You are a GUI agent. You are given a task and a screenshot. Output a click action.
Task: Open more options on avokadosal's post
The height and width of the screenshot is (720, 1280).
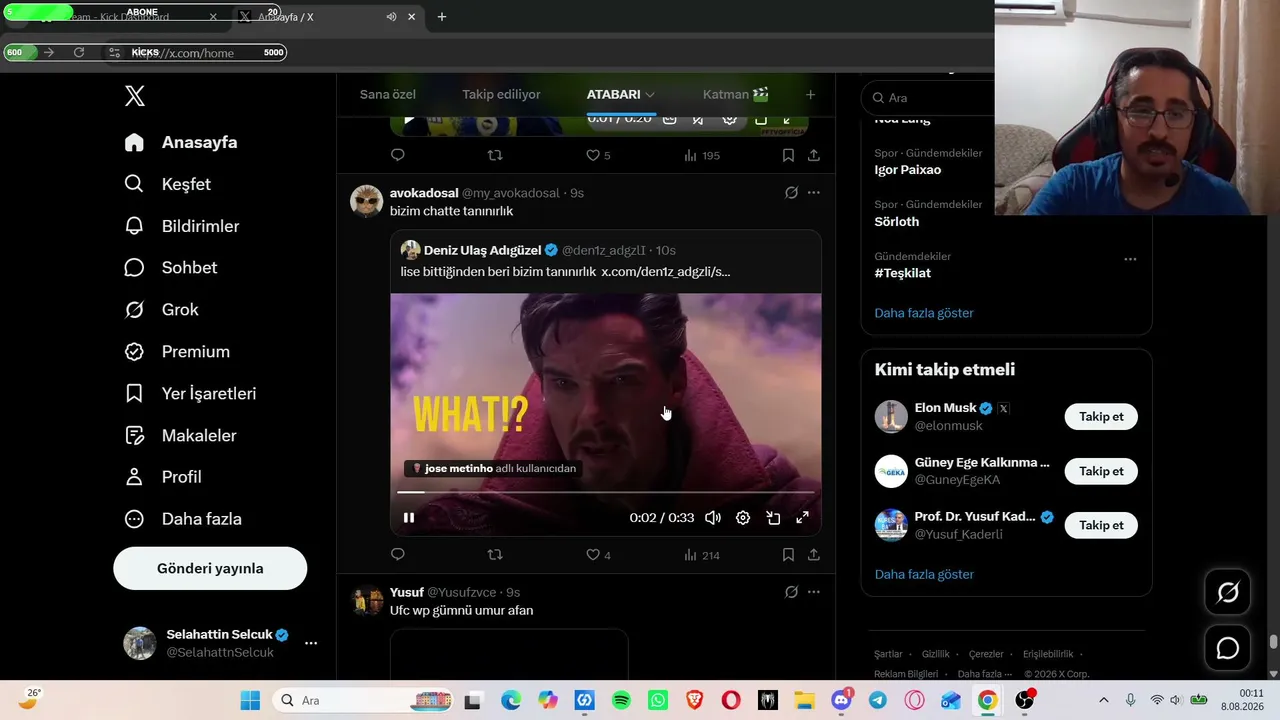tap(814, 193)
